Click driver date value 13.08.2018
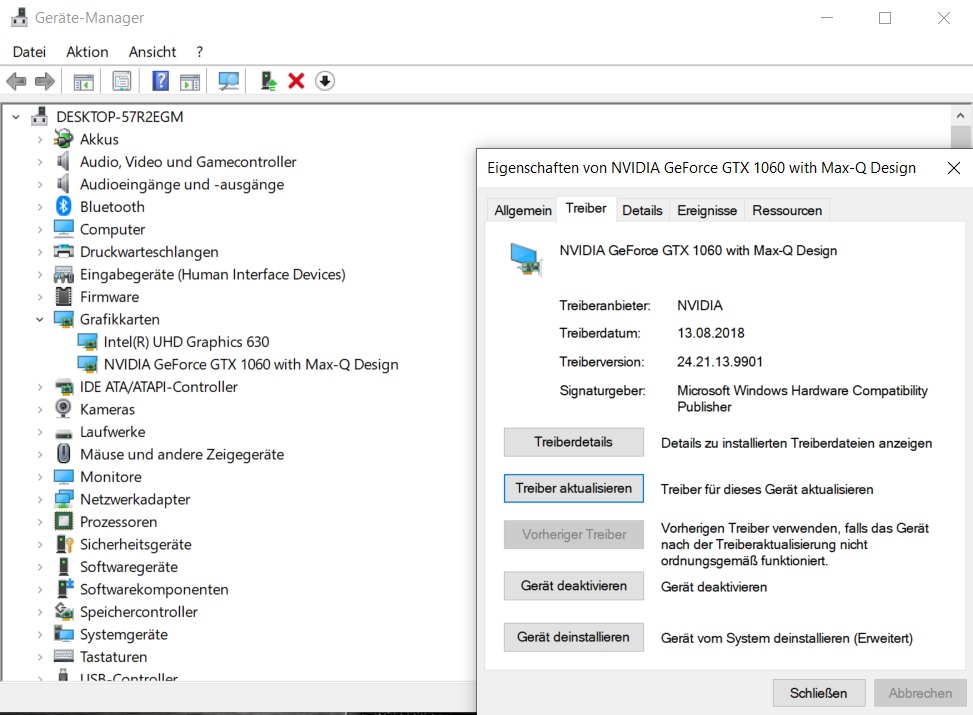The height and width of the screenshot is (715, 973). 711,333
